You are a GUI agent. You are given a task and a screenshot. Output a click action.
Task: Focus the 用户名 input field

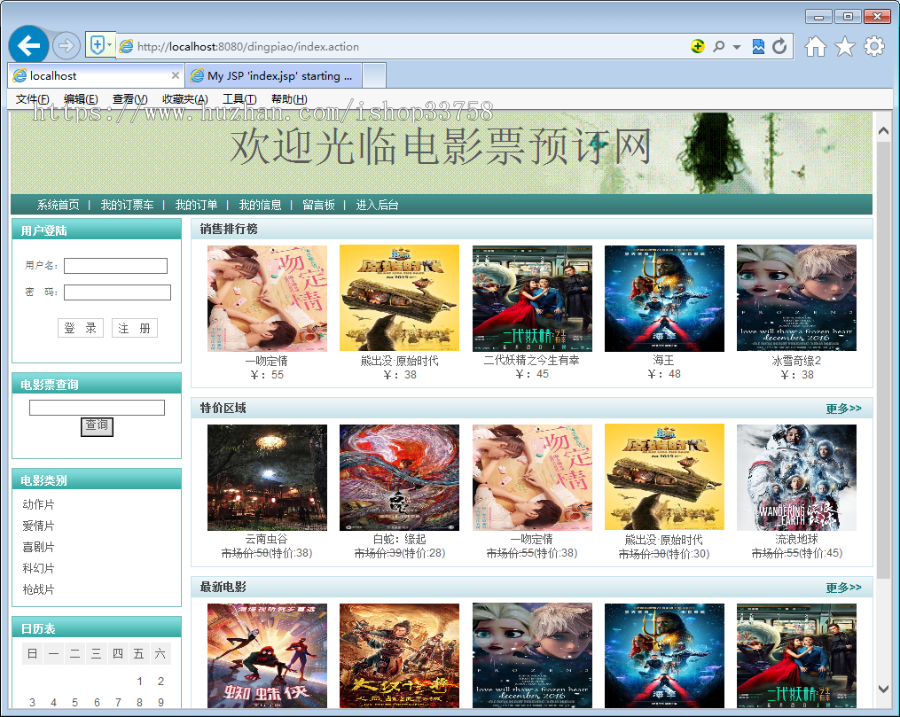pos(116,266)
